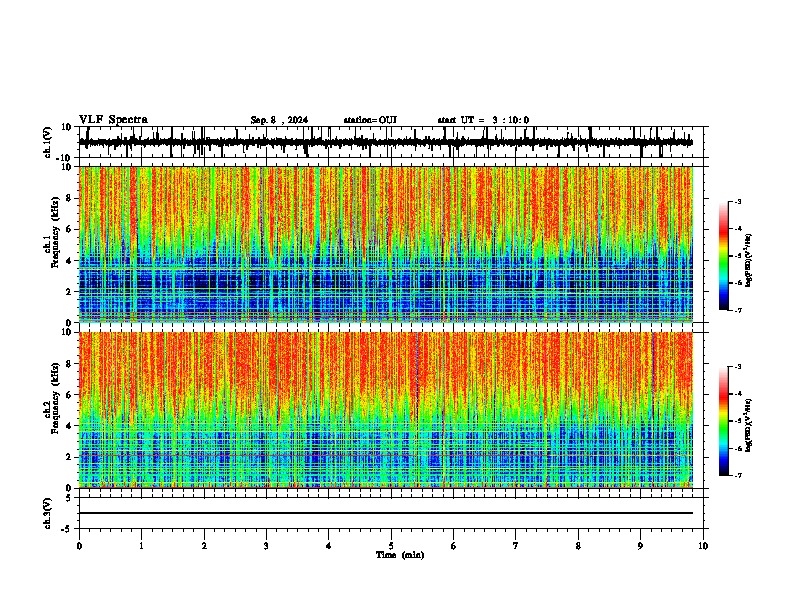Click the "-7" label on ch.1 color bar
The height and width of the screenshot is (612, 792).
(x=738, y=310)
